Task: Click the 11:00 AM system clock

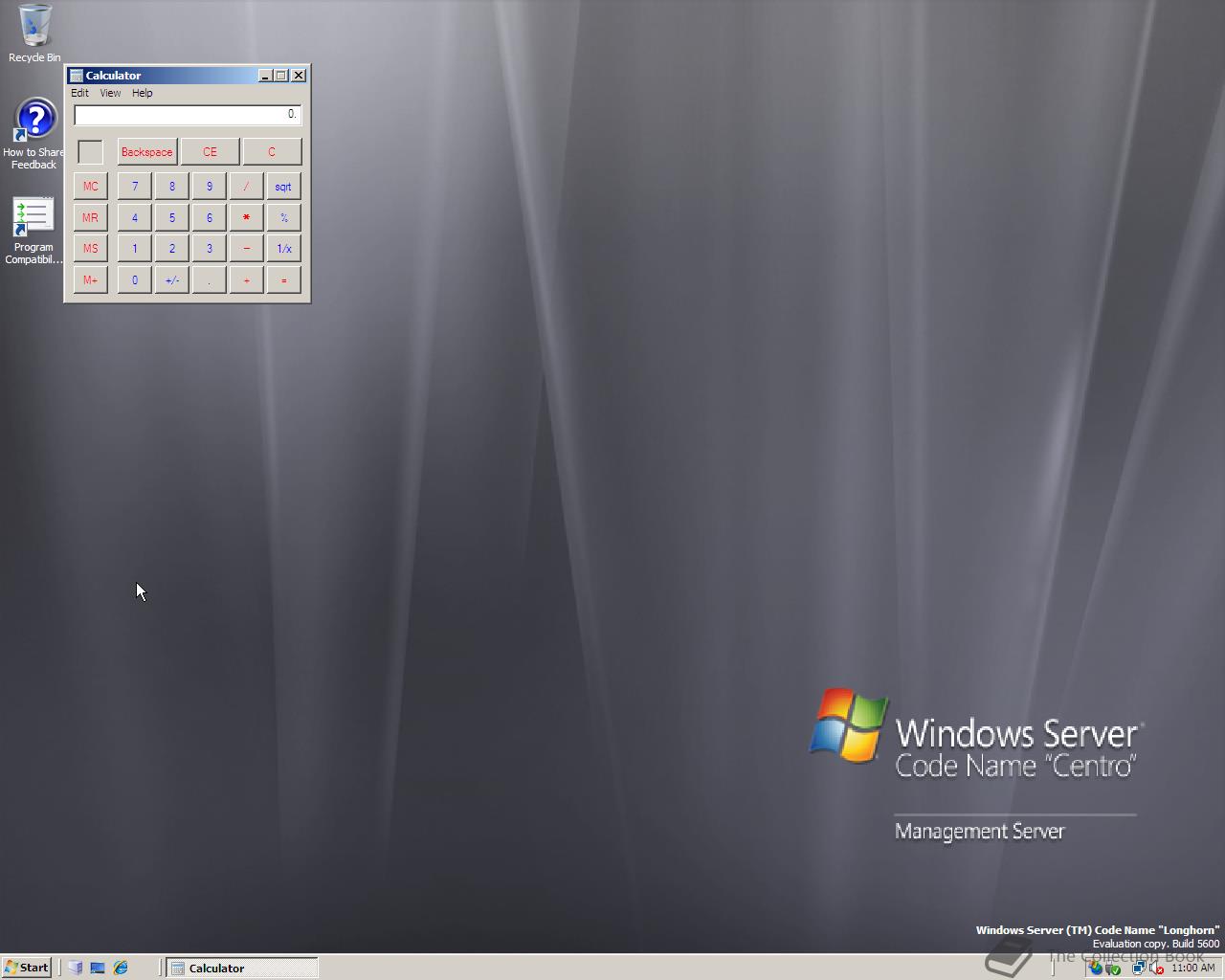Action: pyautogui.click(x=1192, y=969)
